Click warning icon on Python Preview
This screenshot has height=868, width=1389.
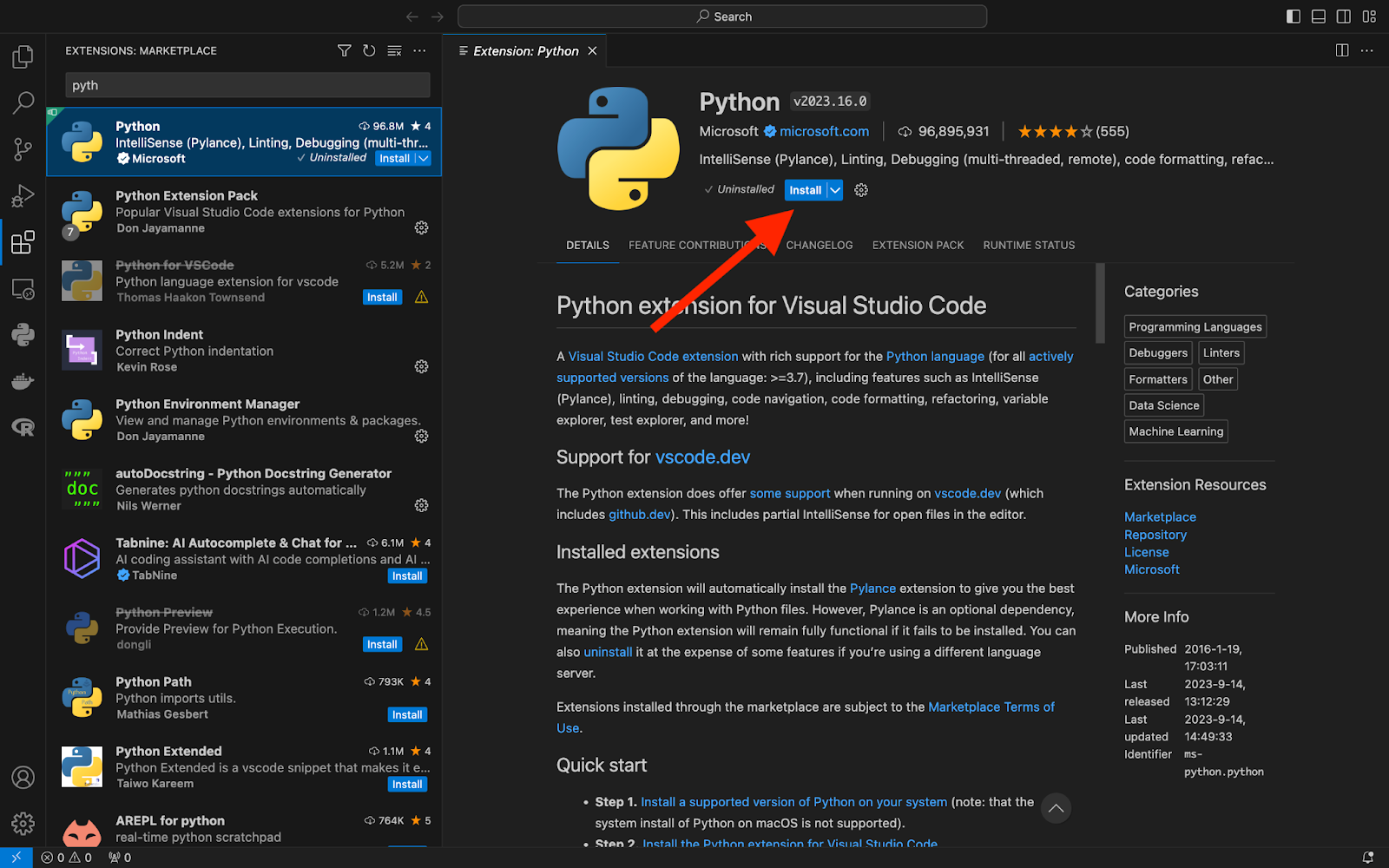pos(421,644)
